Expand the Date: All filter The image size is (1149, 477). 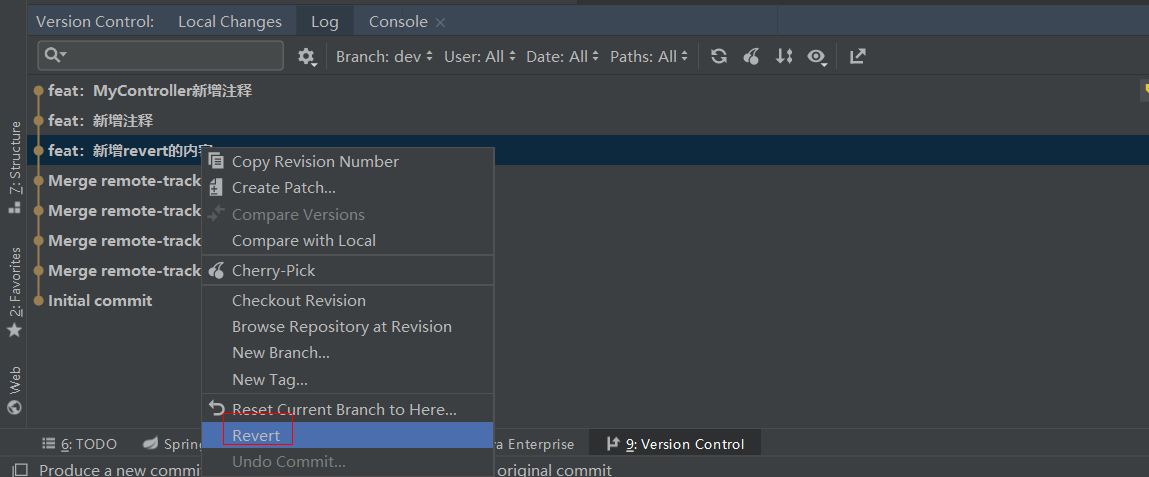(x=563, y=57)
